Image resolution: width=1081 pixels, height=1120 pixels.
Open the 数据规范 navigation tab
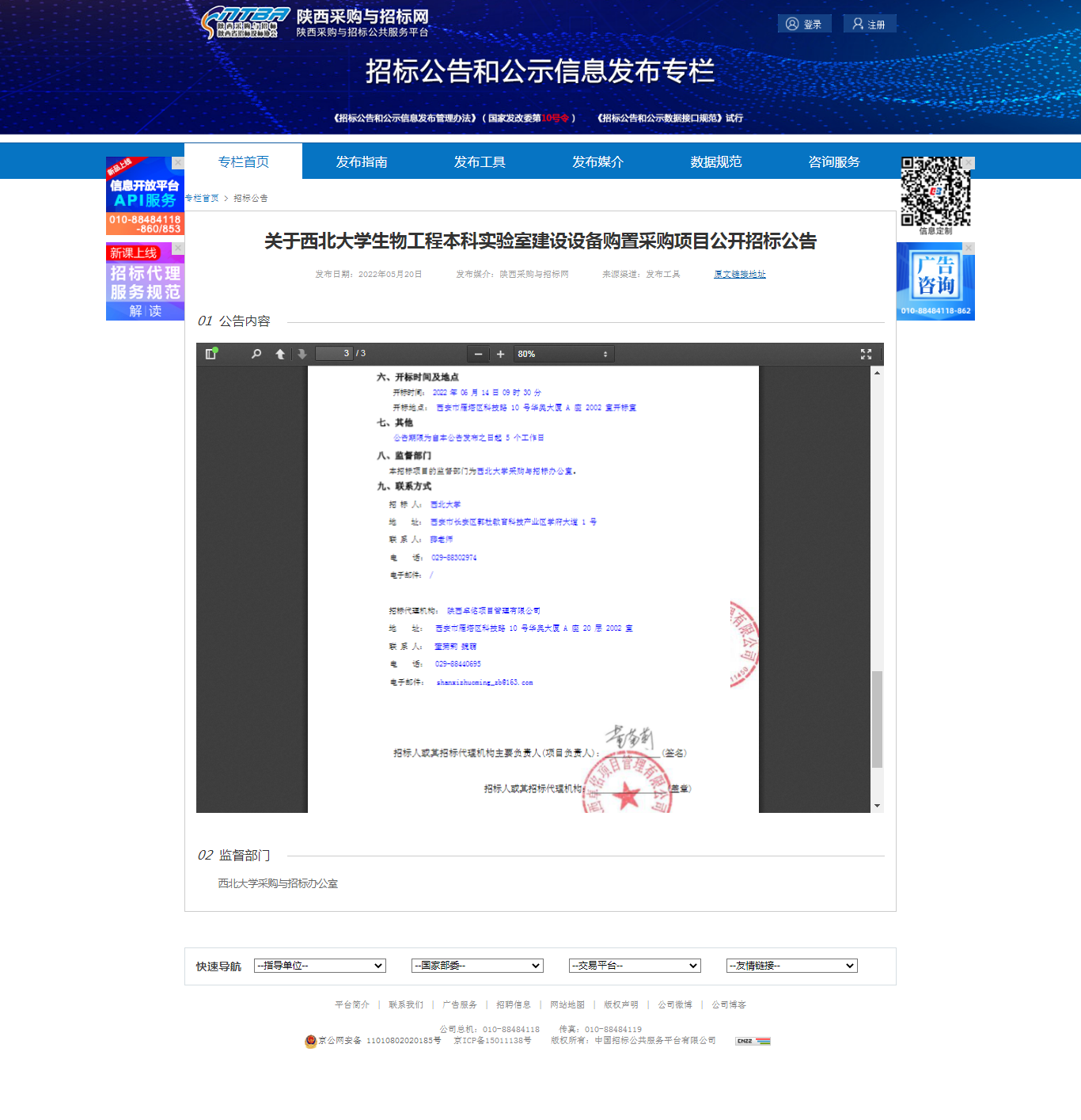715,161
